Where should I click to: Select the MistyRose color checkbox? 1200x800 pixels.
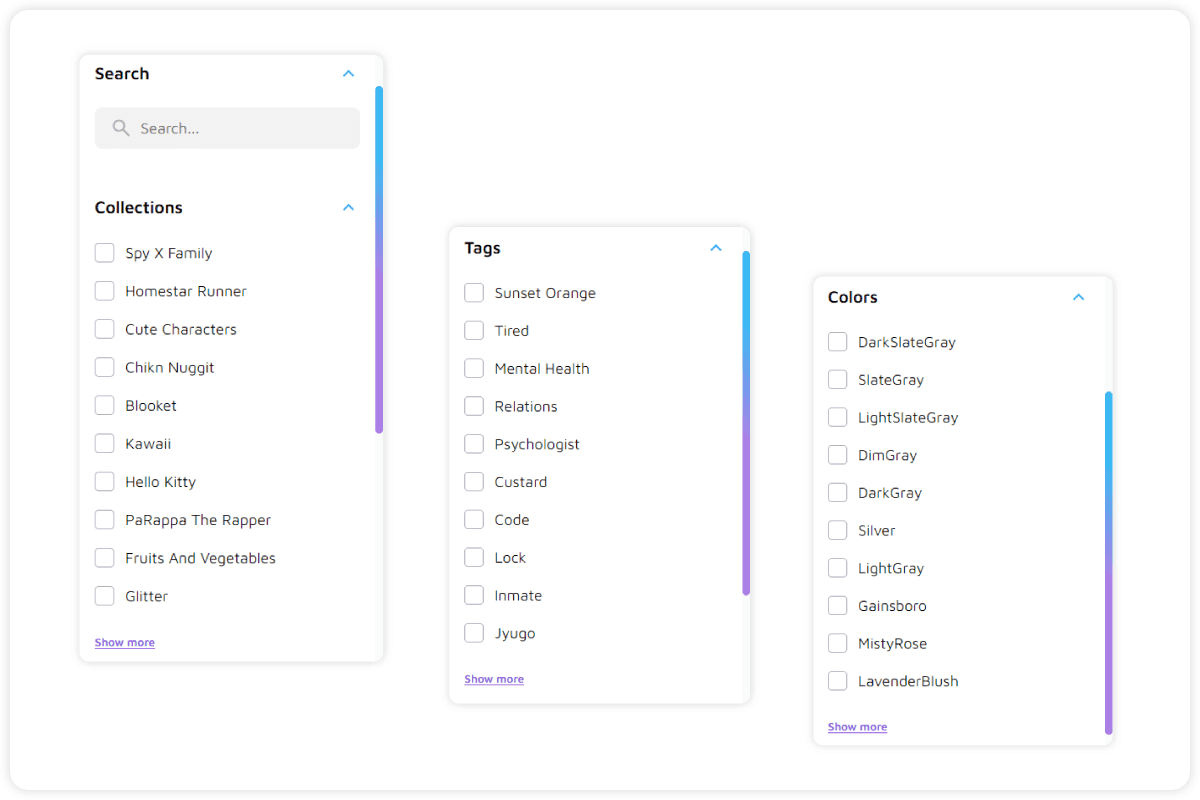click(x=838, y=643)
